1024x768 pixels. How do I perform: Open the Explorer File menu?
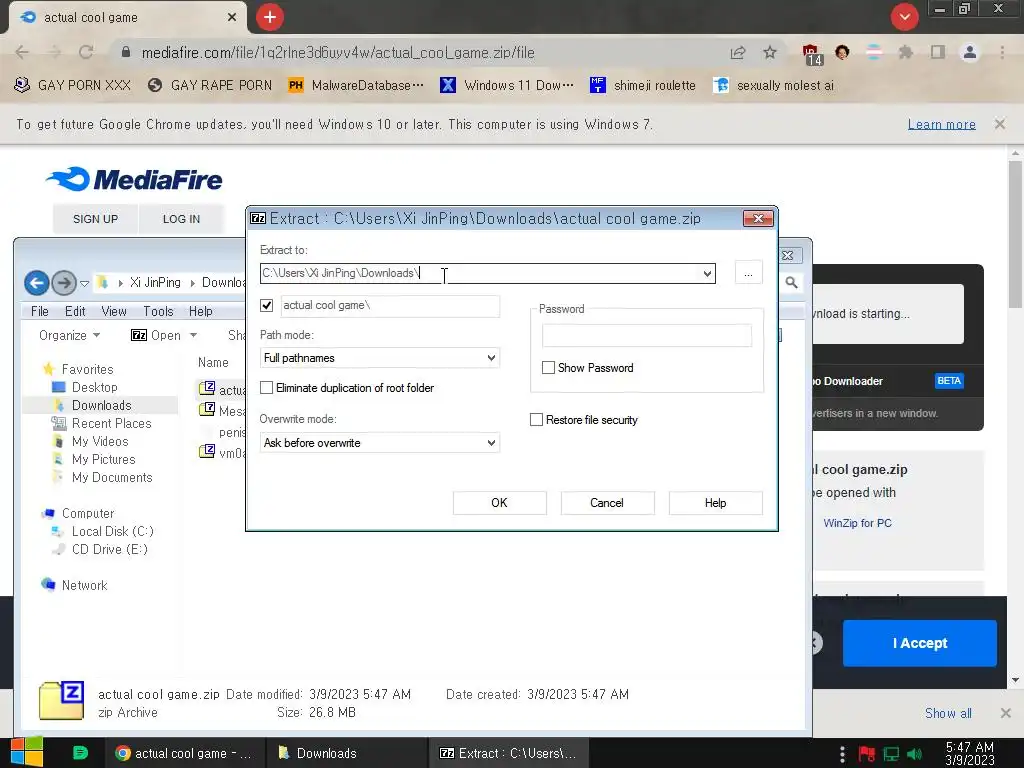click(x=39, y=312)
